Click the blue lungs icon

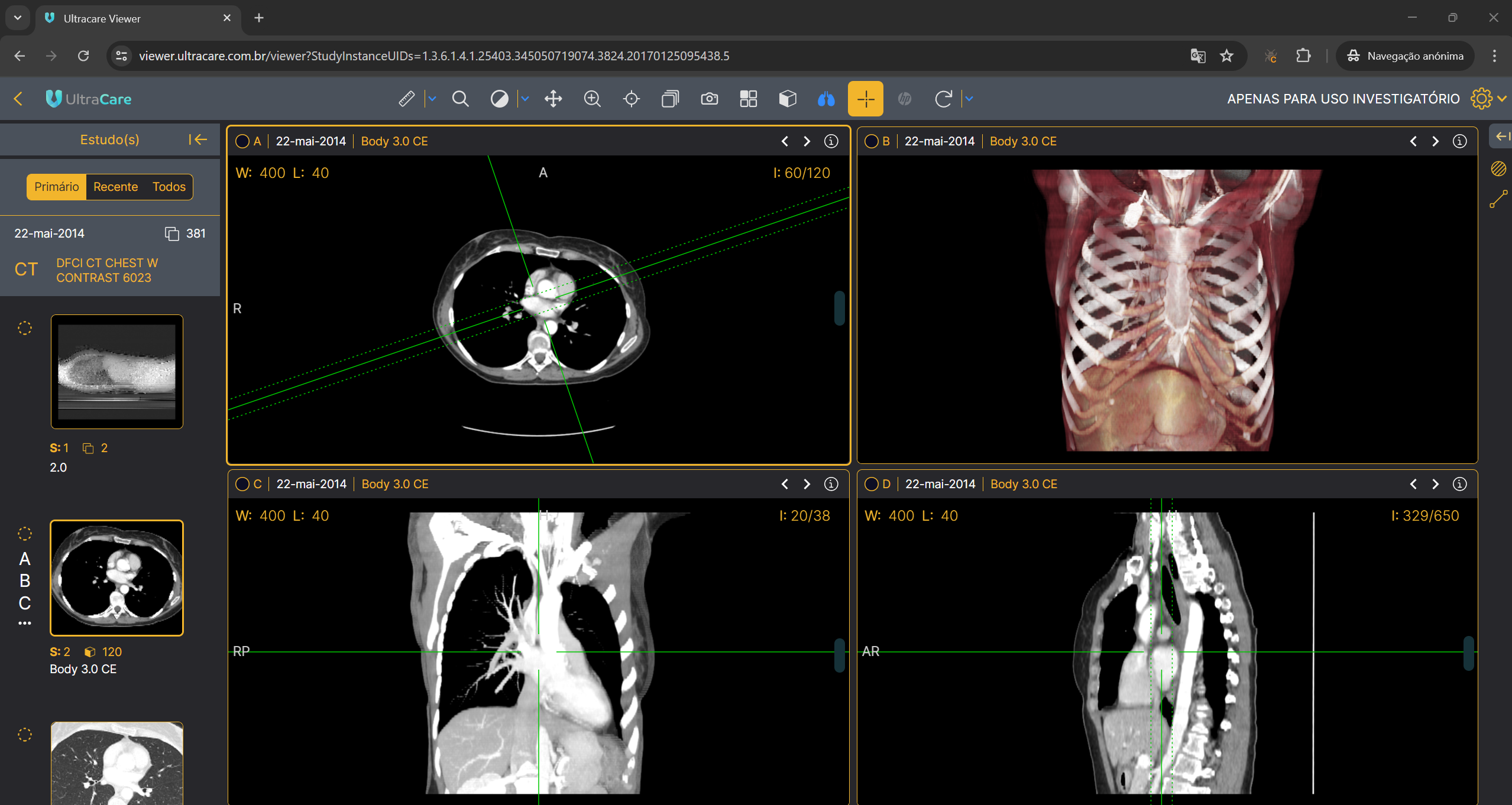pyautogui.click(x=826, y=99)
